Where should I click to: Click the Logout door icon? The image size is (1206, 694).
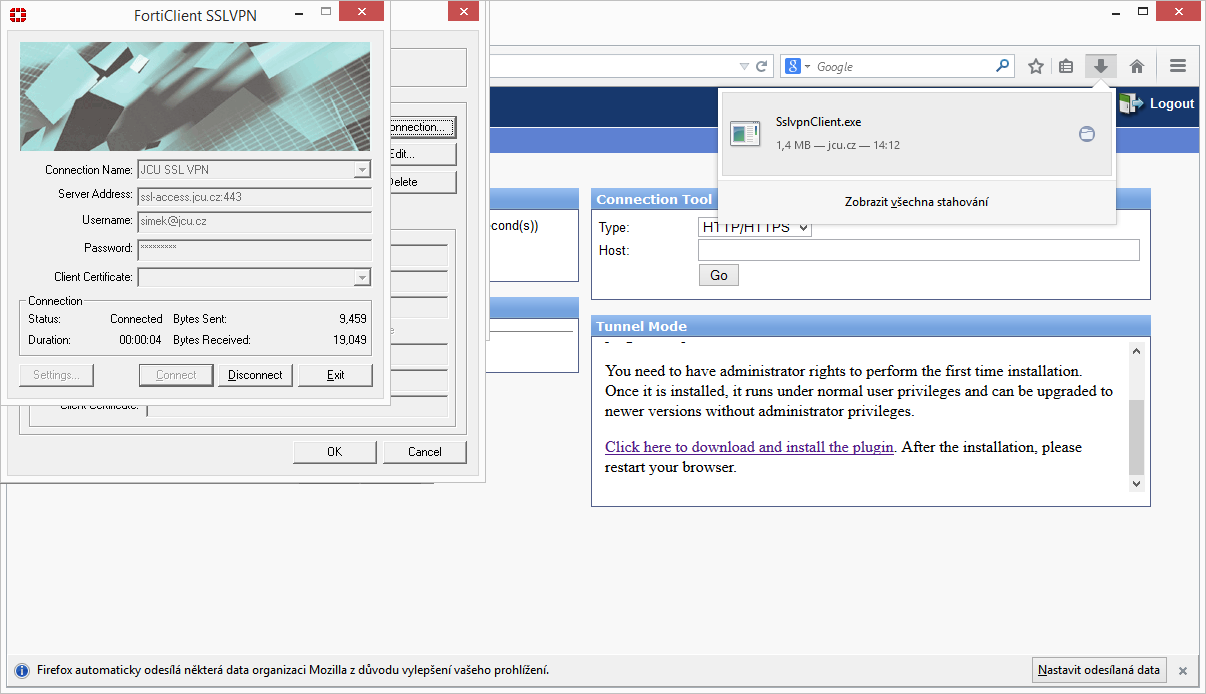click(x=1130, y=103)
